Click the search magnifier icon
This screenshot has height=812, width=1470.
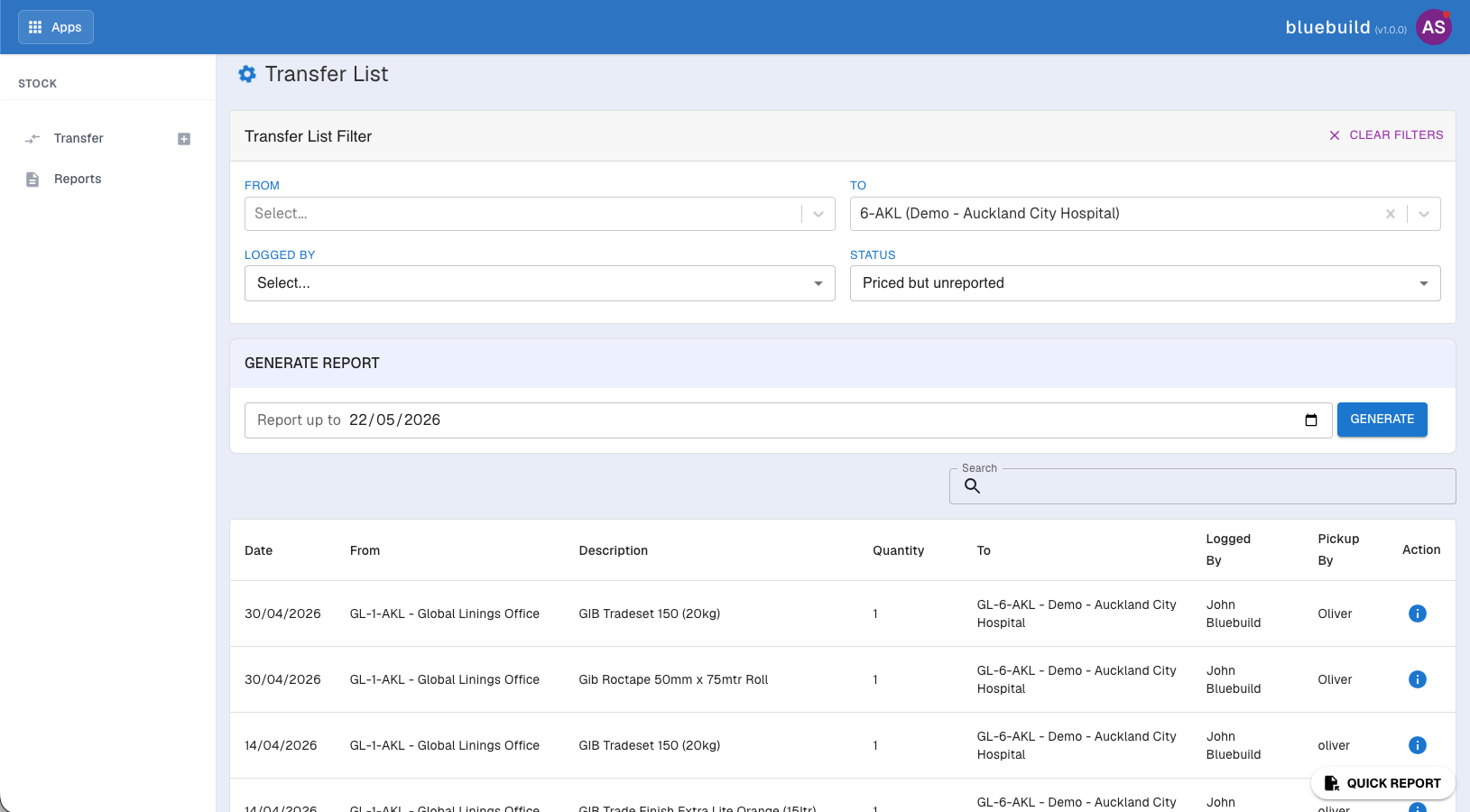(972, 486)
